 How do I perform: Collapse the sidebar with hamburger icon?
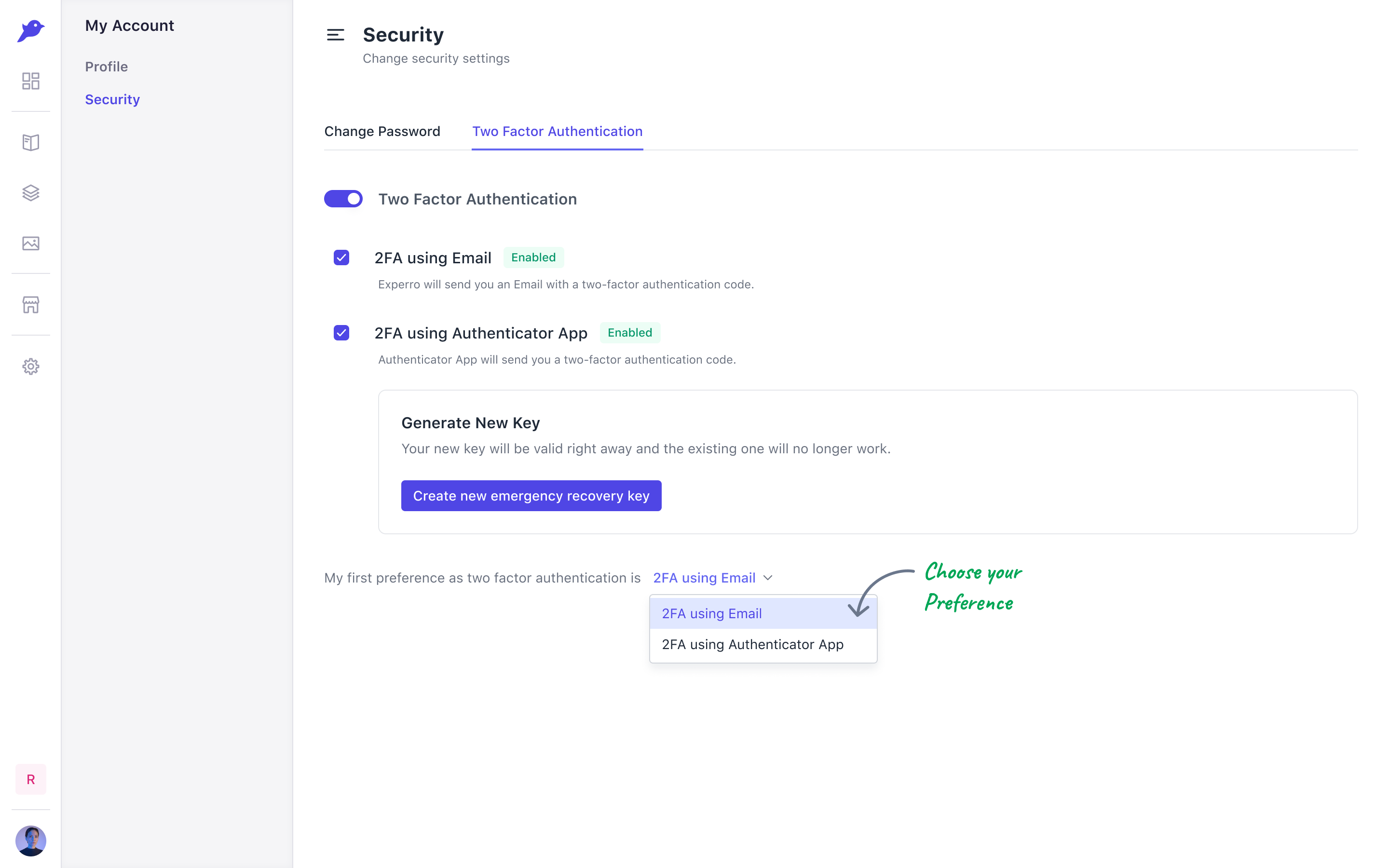click(336, 35)
